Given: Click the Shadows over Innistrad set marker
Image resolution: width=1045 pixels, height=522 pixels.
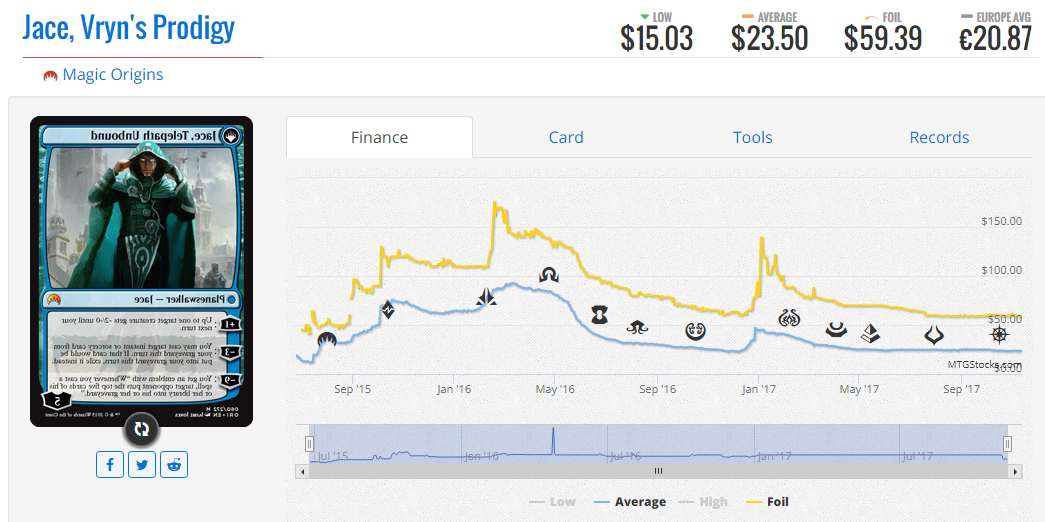Looking at the screenshot, I should pos(549,275).
